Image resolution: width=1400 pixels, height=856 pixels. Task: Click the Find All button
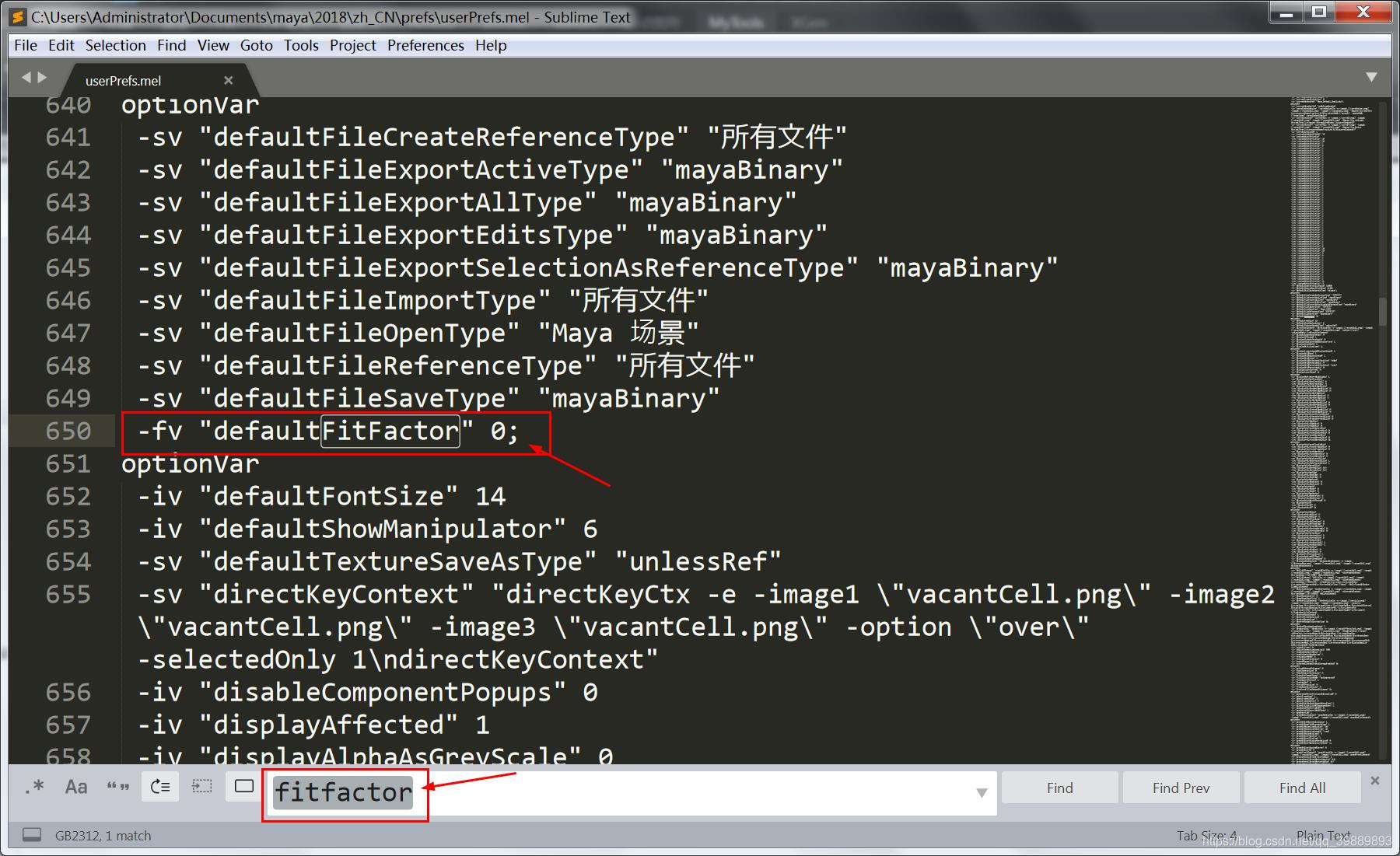pyautogui.click(x=1302, y=788)
